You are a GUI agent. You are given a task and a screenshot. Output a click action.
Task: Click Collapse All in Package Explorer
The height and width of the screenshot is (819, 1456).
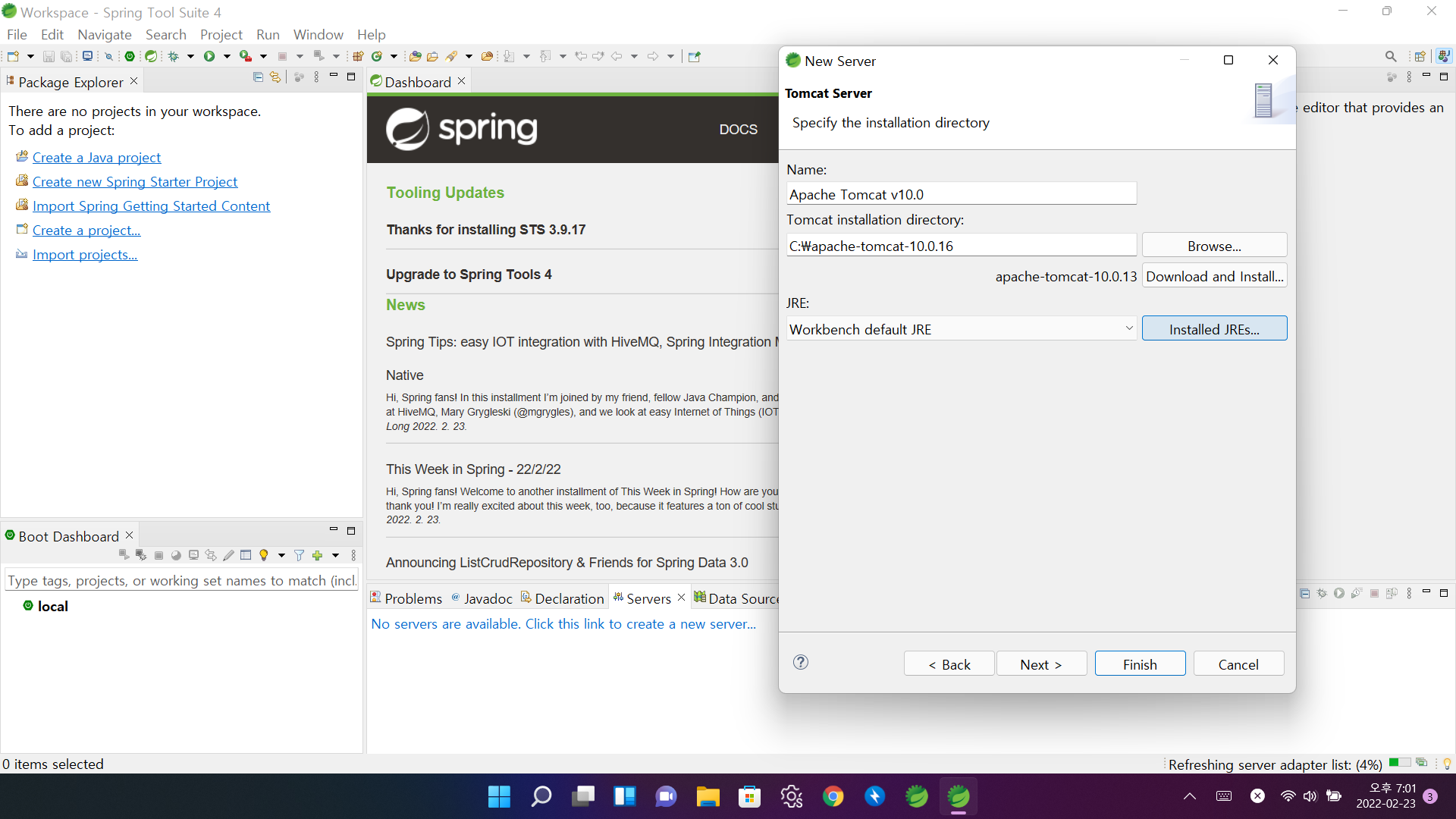click(x=258, y=77)
